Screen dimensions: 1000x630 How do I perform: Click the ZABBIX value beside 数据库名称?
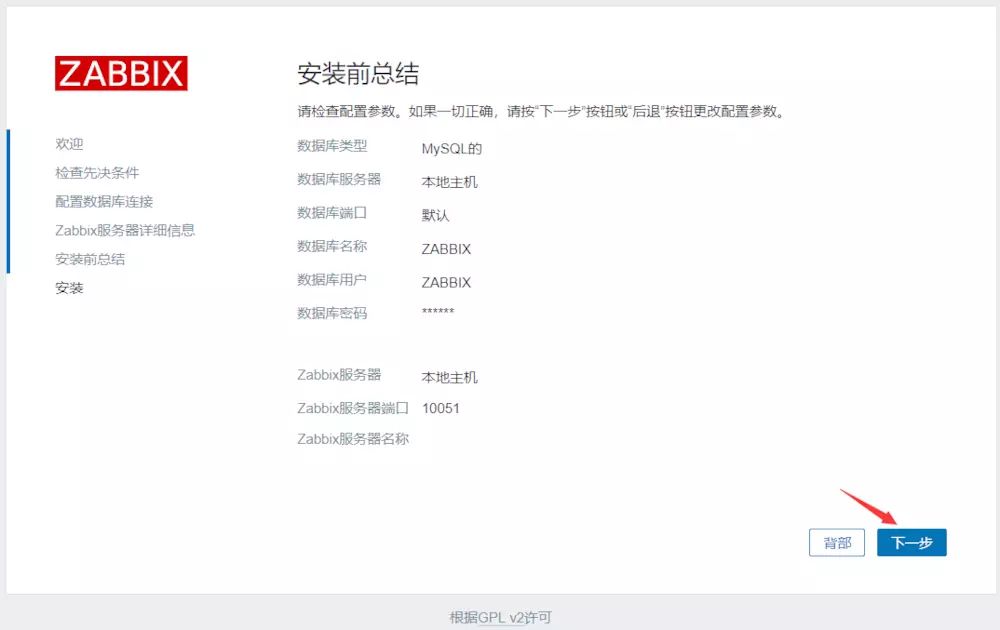446,249
